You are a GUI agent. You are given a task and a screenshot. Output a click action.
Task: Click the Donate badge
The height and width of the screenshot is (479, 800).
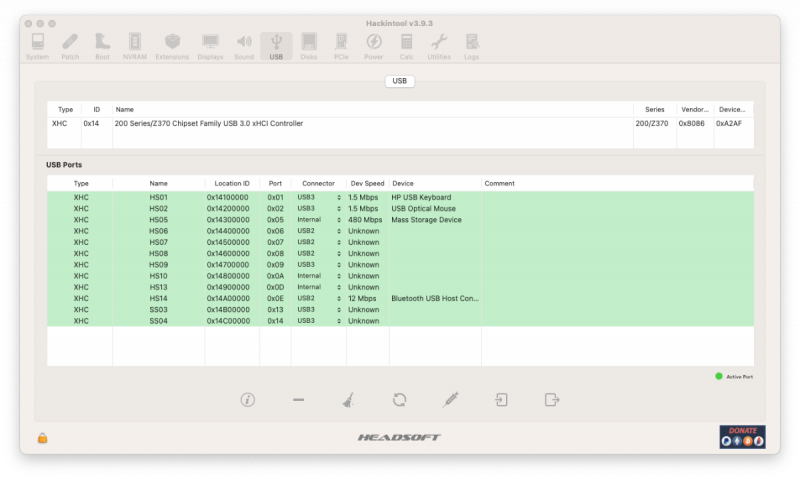(x=742, y=437)
